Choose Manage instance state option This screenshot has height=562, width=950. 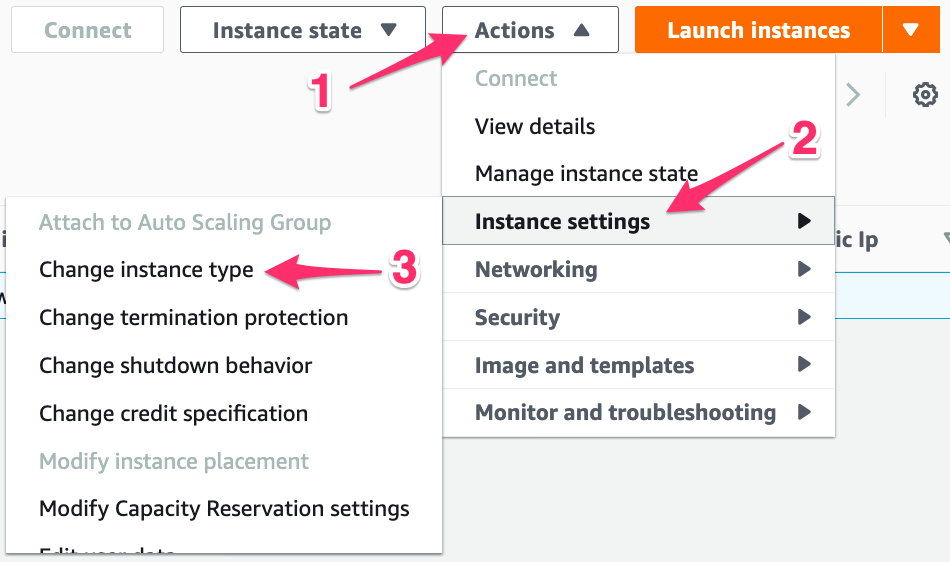click(586, 174)
